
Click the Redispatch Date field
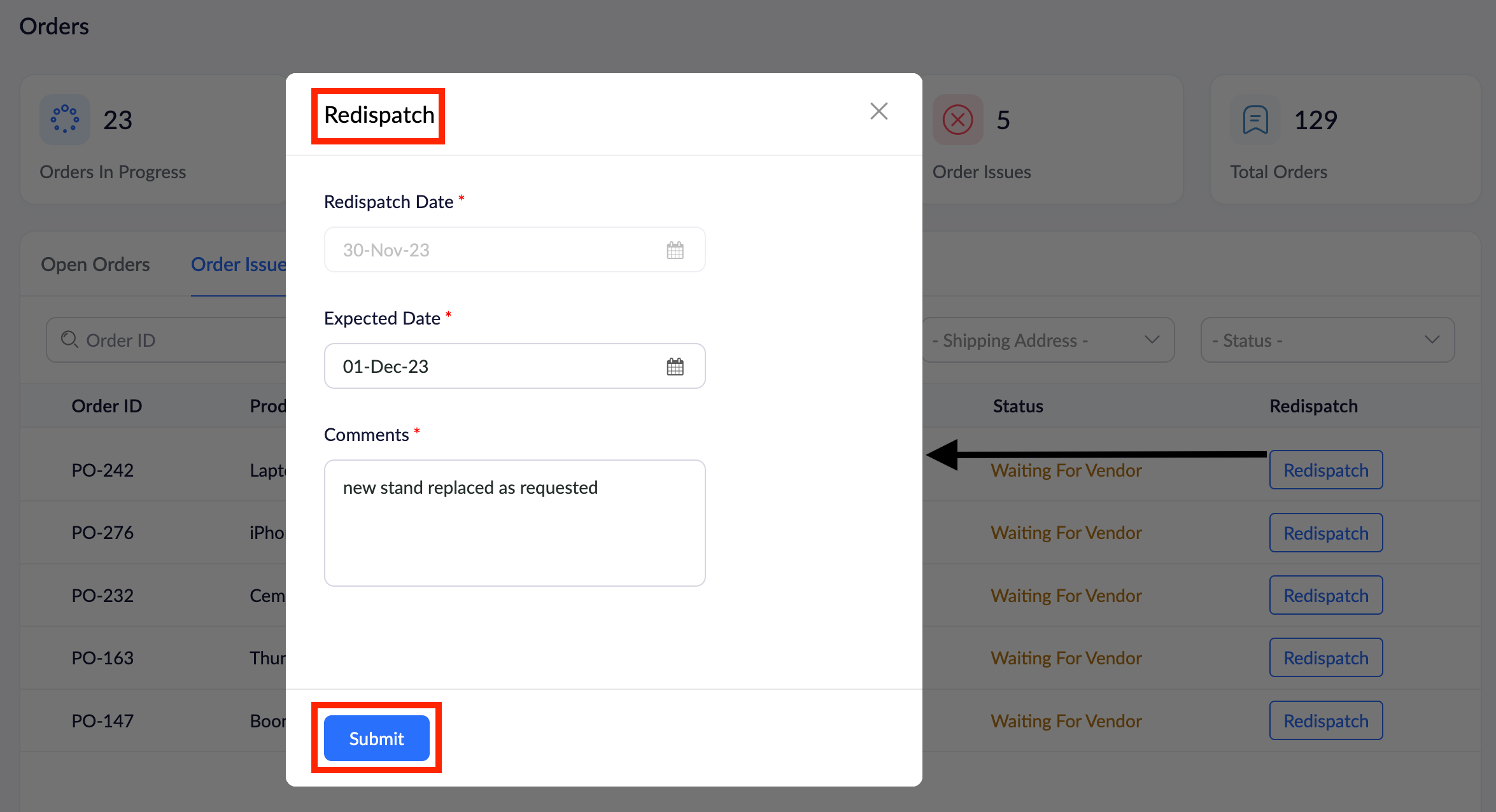click(x=497, y=250)
